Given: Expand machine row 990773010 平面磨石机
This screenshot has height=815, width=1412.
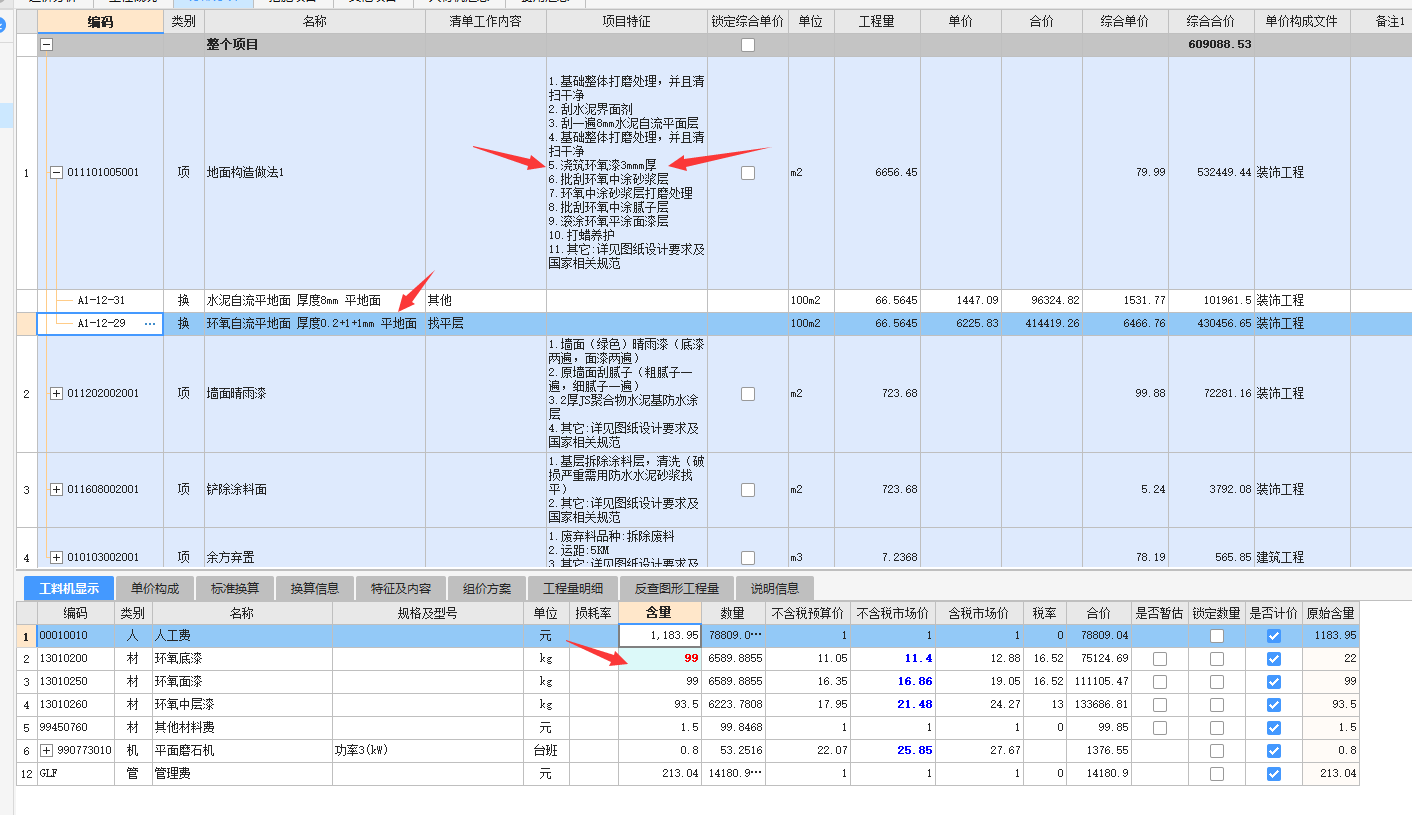Looking at the screenshot, I should (x=46, y=751).
